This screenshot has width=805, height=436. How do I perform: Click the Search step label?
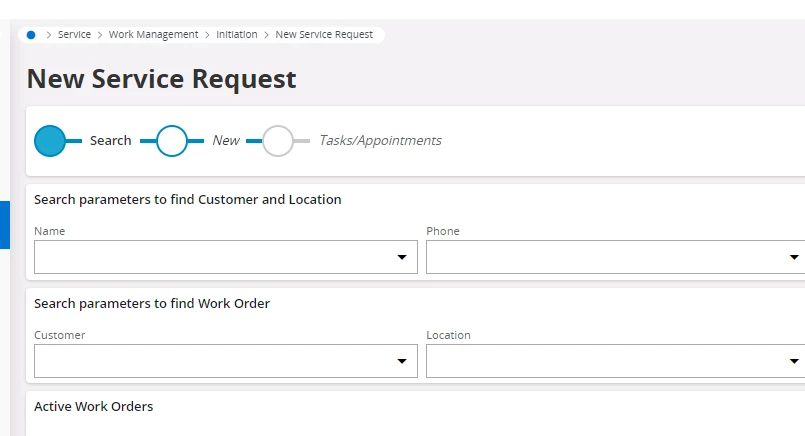[x=110, y=141]
